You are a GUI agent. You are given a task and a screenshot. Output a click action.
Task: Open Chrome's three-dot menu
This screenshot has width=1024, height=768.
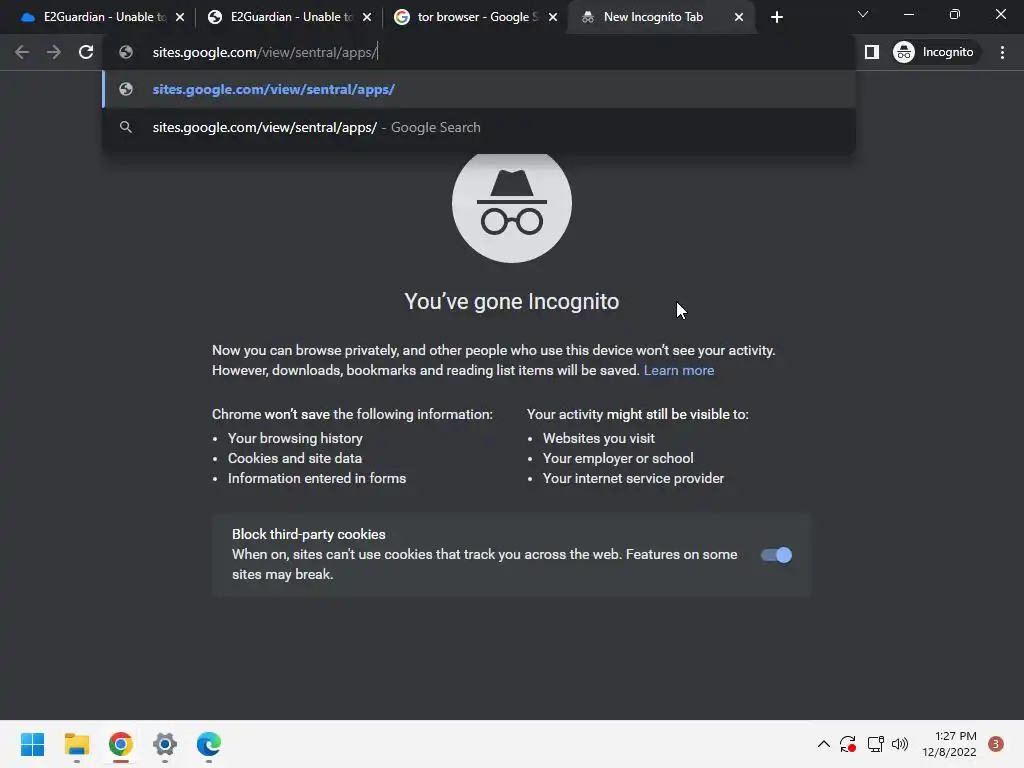pos(1002,52)
